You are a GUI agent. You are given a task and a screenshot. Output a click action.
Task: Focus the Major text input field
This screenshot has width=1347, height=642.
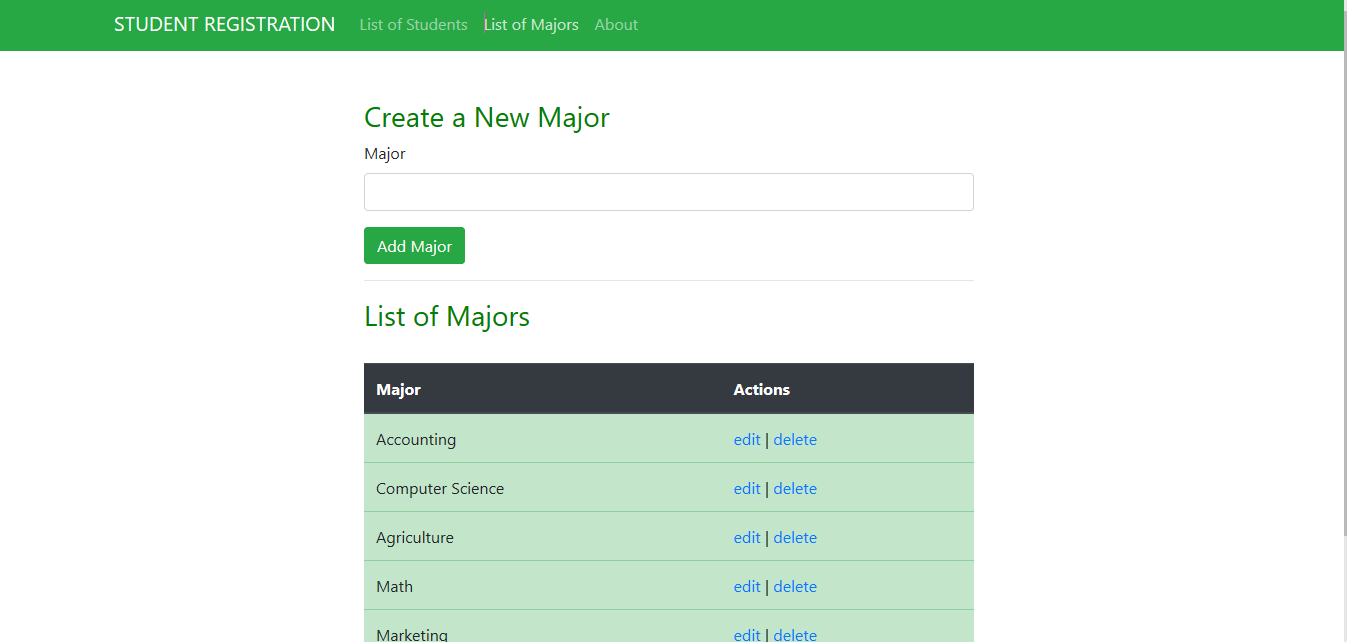click(668, 192)
